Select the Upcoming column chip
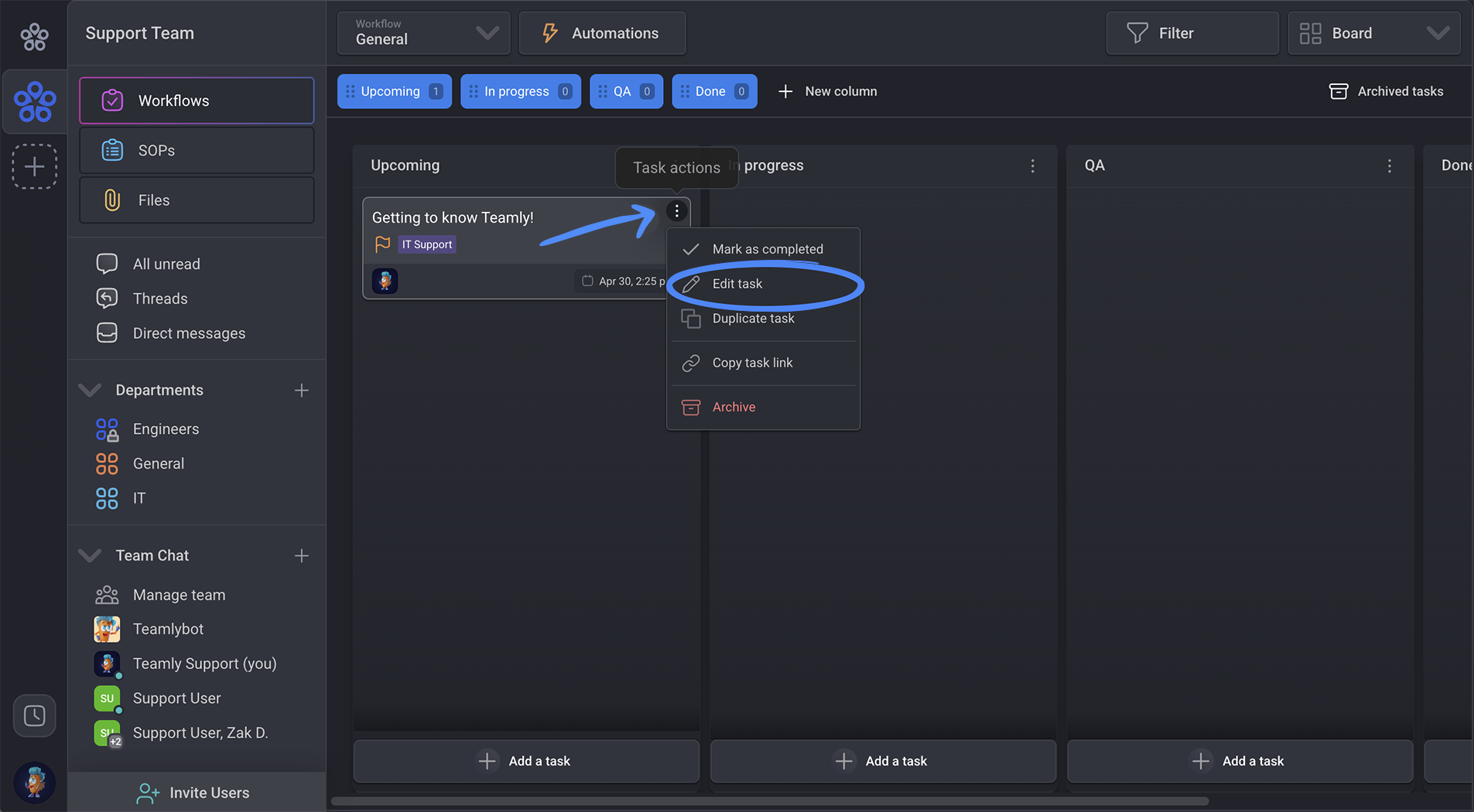Image resolution: width=1474 pixels, height=812 pixels. [395, 91]
